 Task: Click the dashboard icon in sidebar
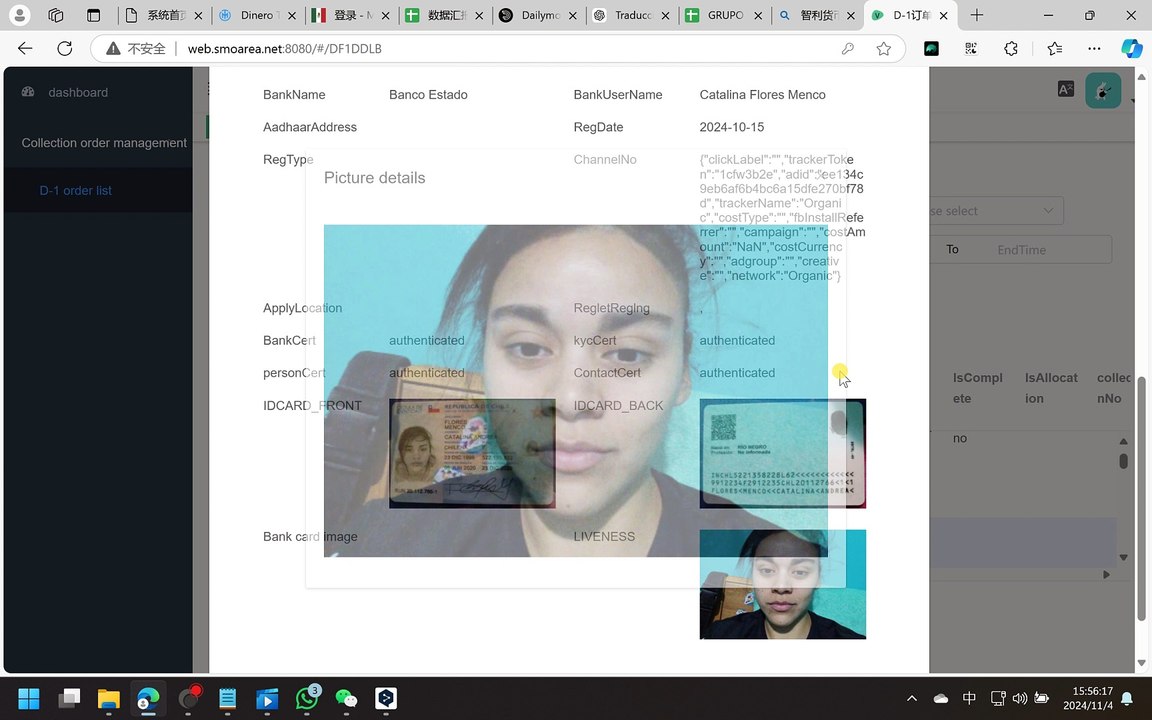coord(28,92)
